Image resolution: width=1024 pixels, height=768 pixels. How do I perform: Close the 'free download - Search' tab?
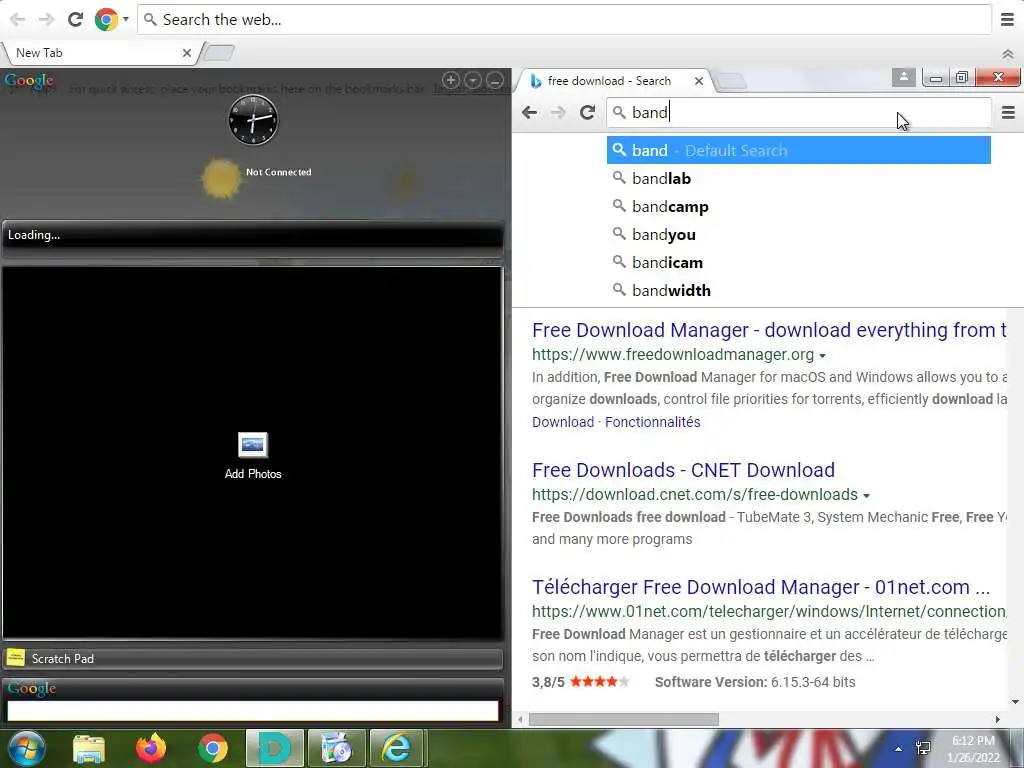(699, 81)
